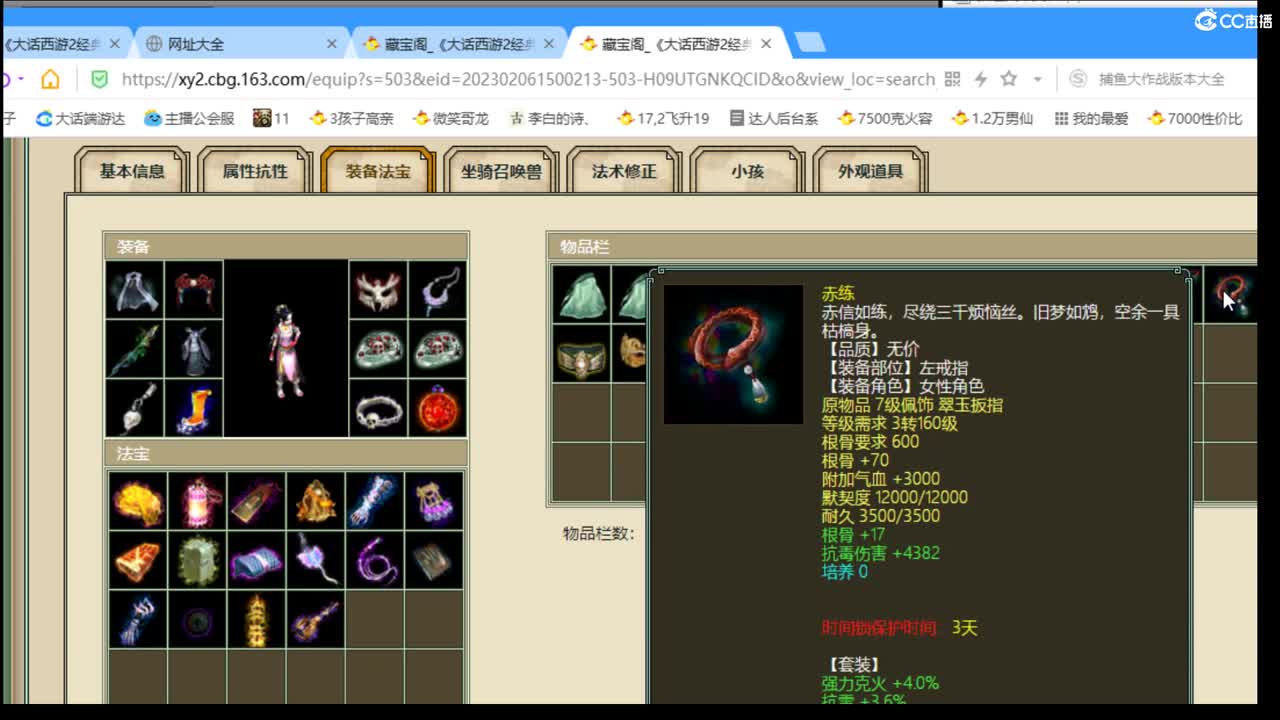1280x720 pixels.
Task: Select the bronze tablet magic treasure
Action: tap(256, 501)
